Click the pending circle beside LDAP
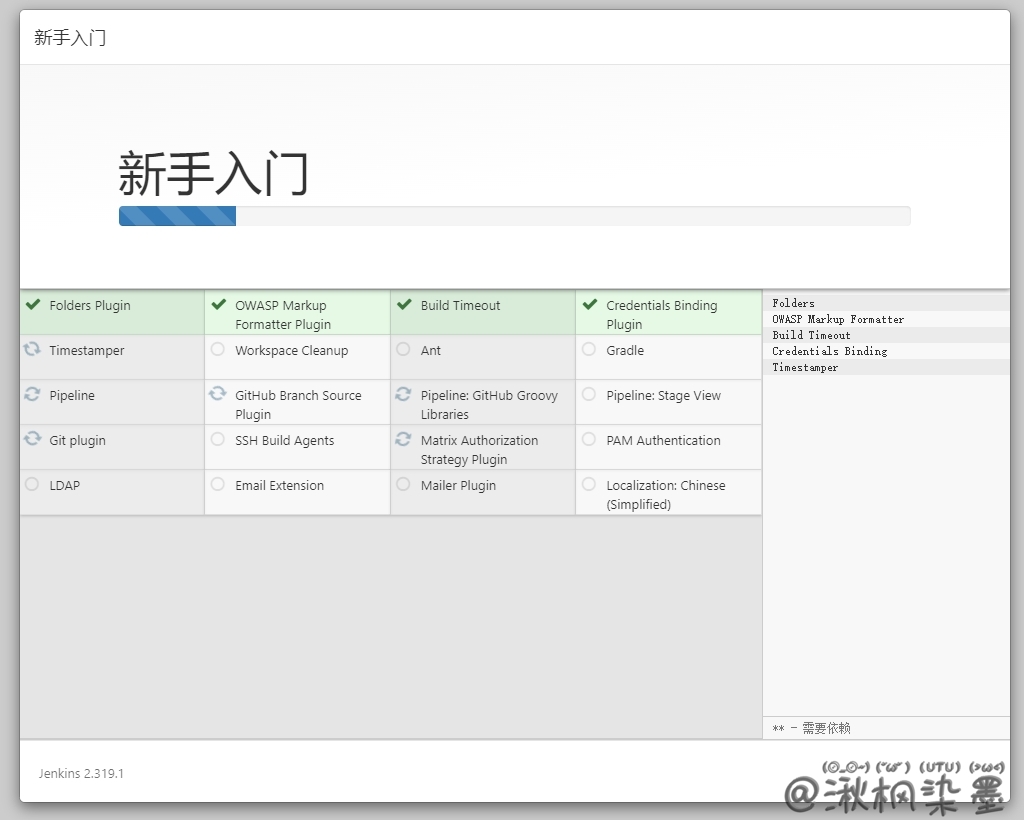 32,485
